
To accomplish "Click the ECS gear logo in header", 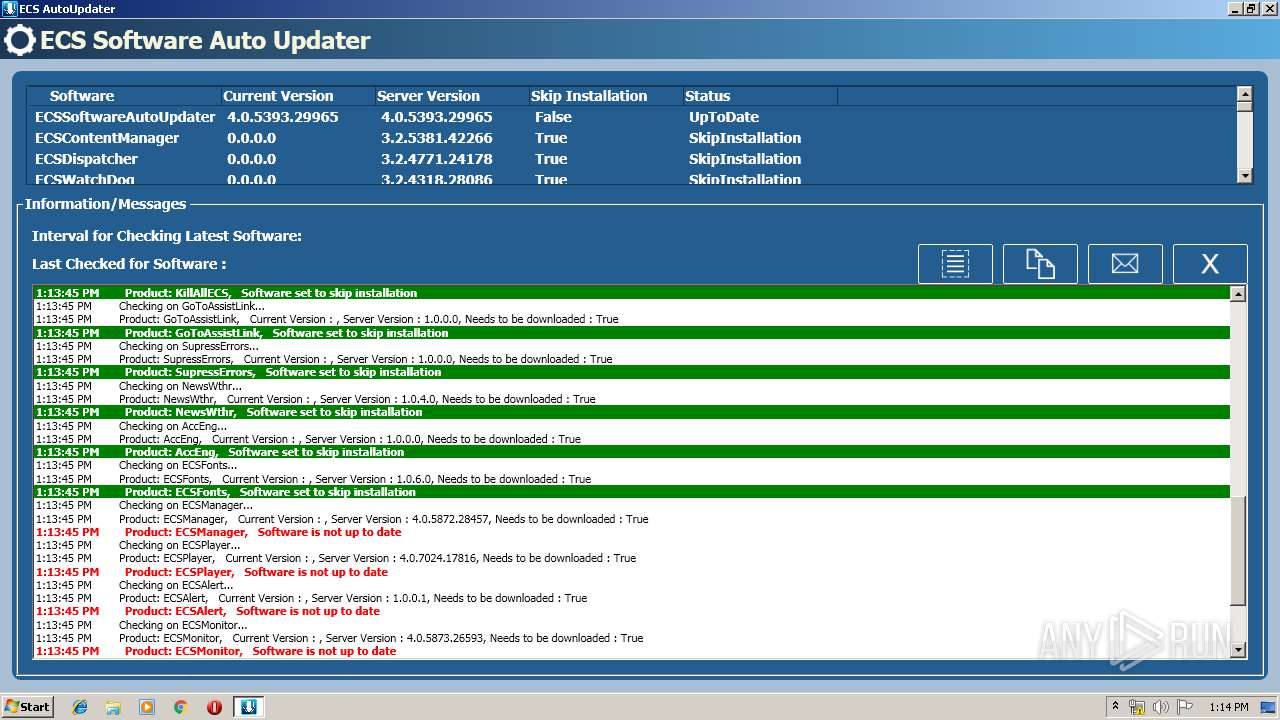I will [19, 41].
